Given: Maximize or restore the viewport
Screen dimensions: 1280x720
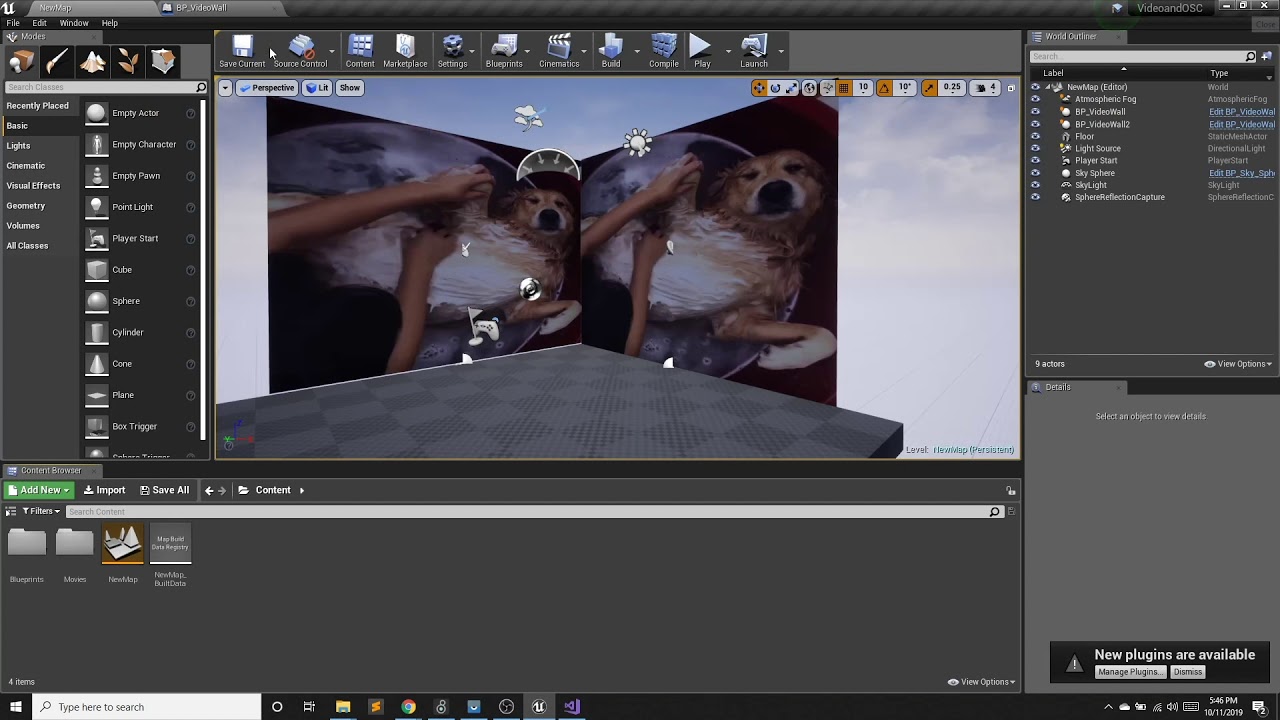Looking at the screenshot, I should (x=1010, y=88).
